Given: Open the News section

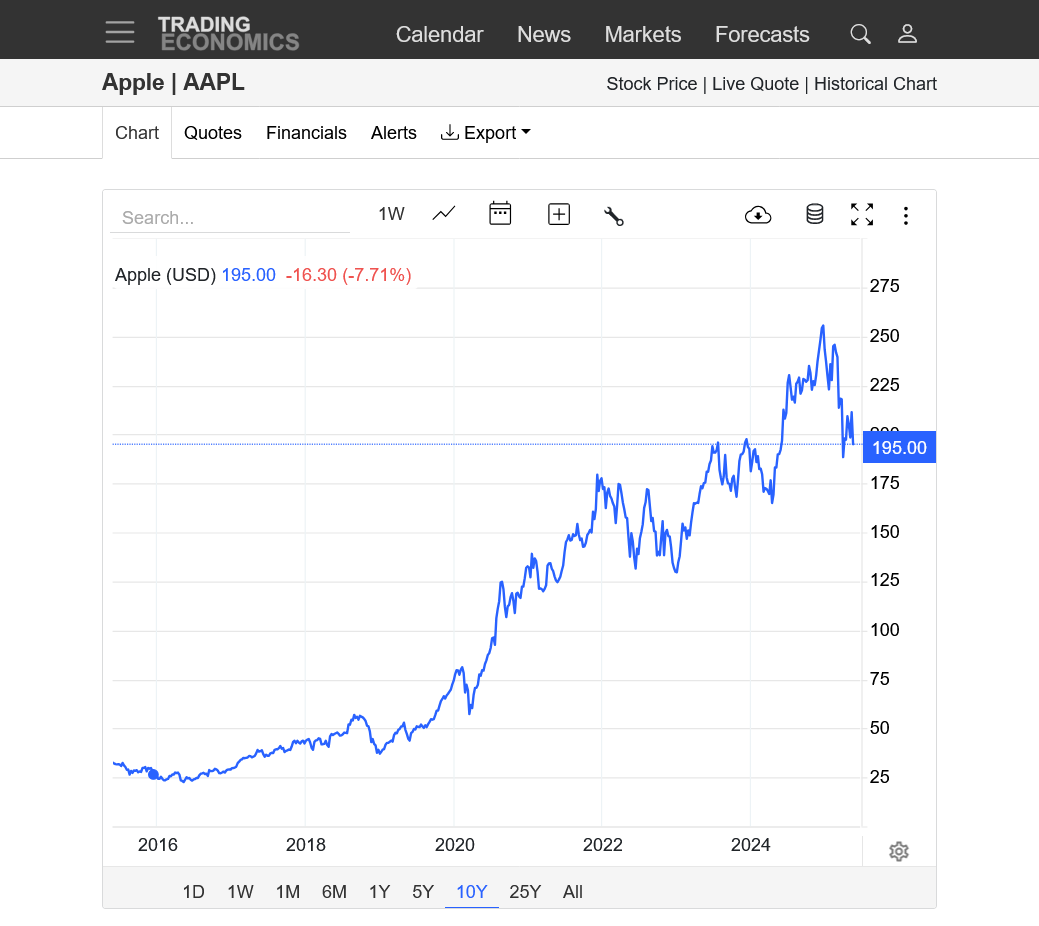Looking at the screenshot, I should (x=544, y=34).
